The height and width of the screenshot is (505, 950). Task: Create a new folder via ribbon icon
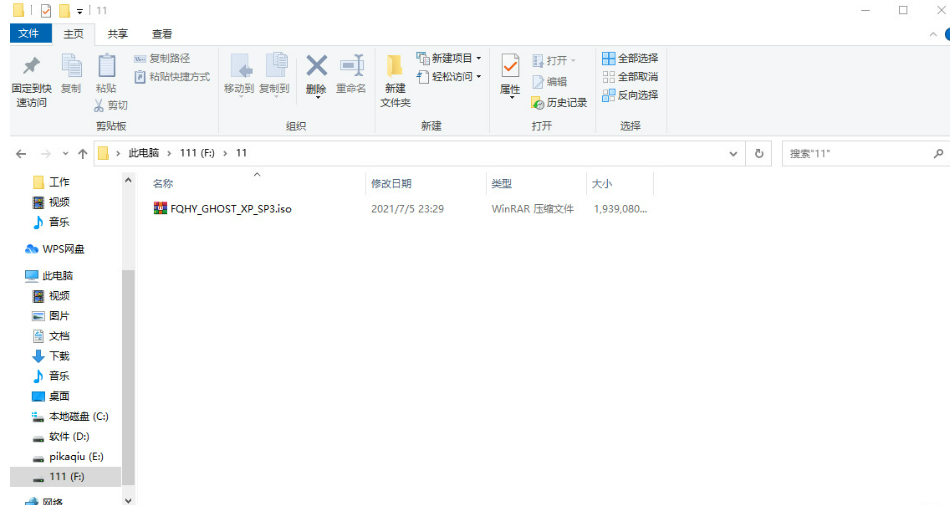pos(395,74)
